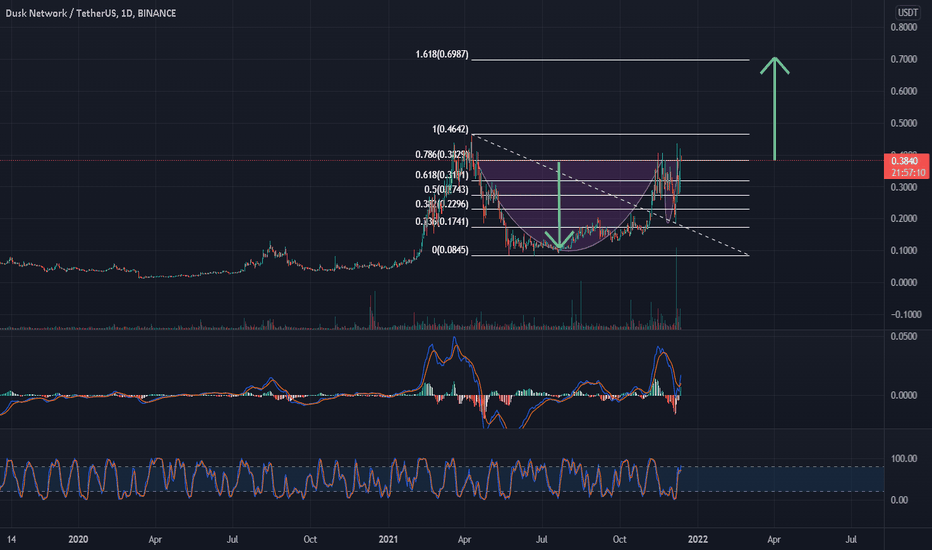Click the 0.618 Fibonacci level label

pos(442,175)
